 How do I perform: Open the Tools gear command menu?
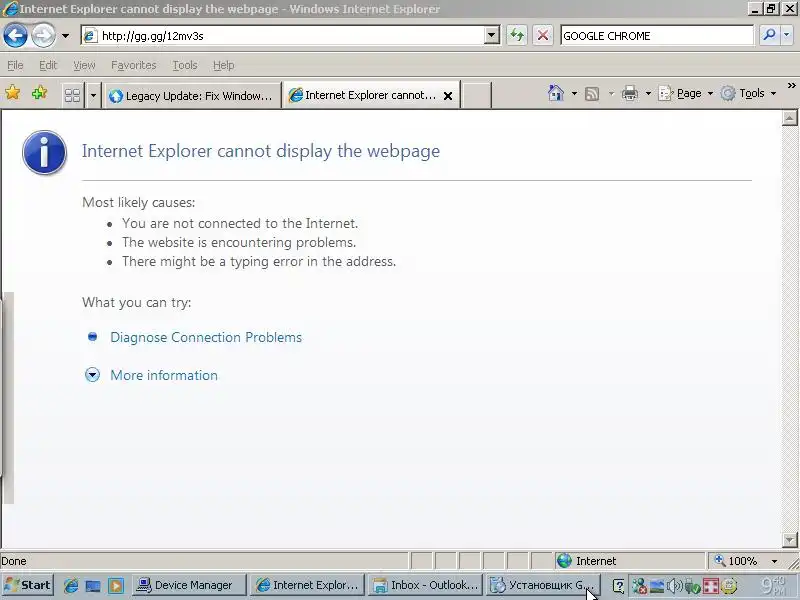[748, 93]
